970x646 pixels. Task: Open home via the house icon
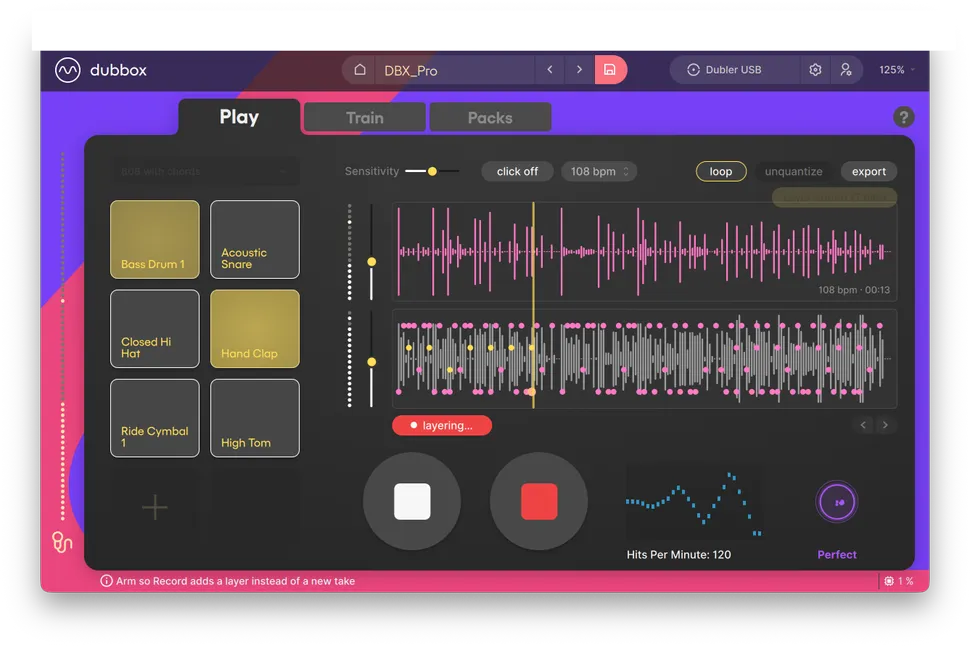[359, 70]
